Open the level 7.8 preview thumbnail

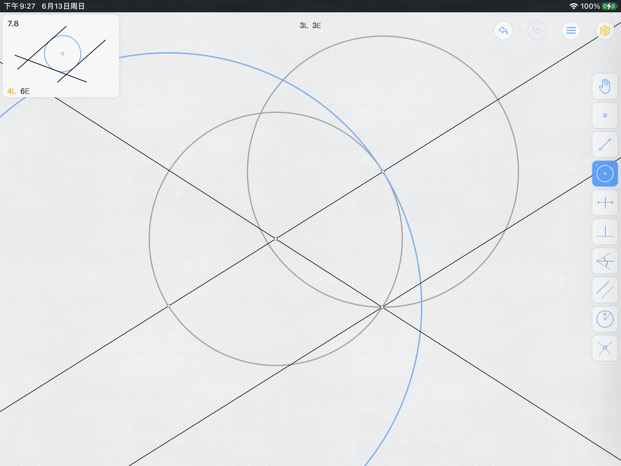[61, 56]
